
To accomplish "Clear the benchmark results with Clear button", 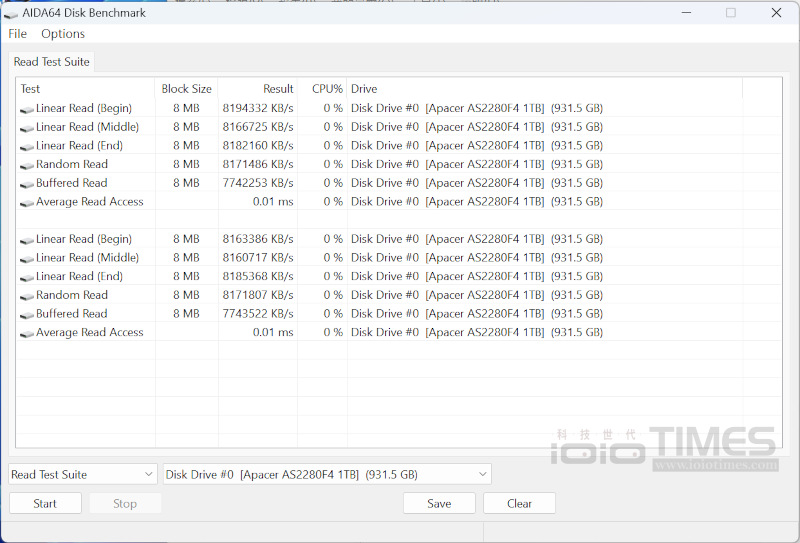I will [519, 503].
